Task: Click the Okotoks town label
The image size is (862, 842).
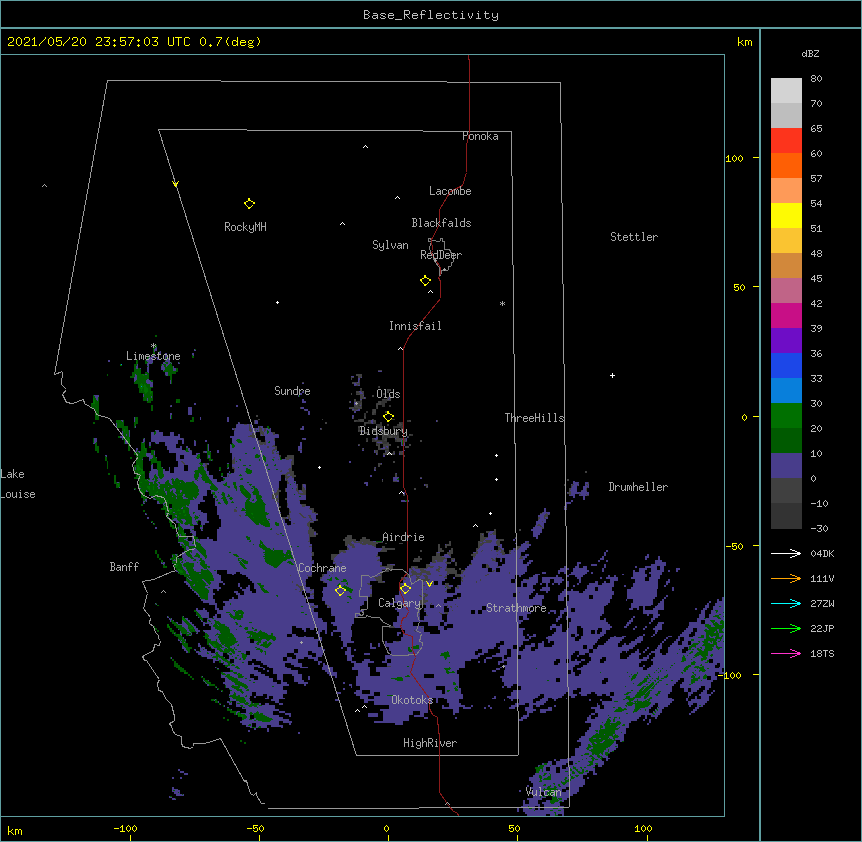Action: (412, 700)
